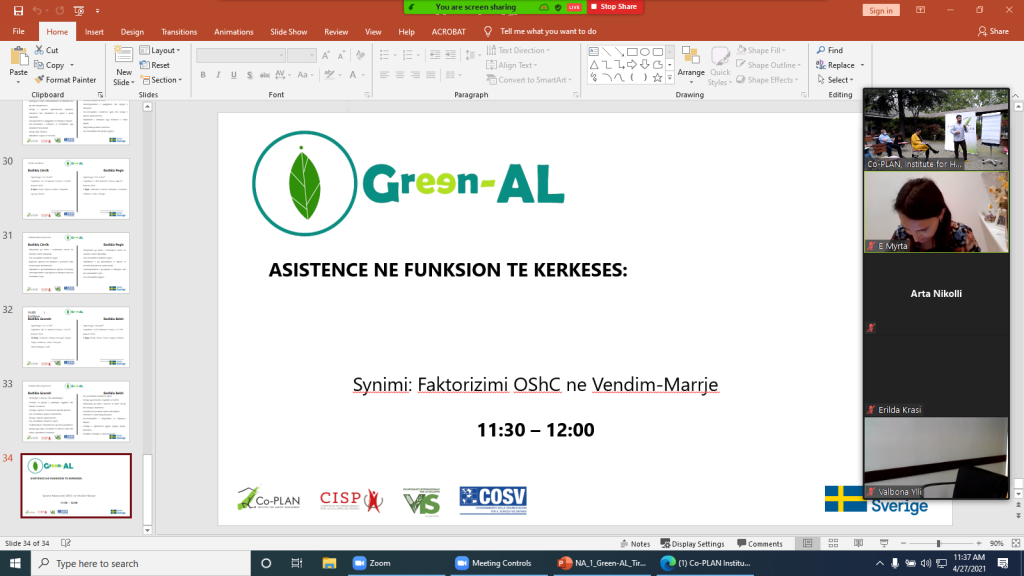Open the Slide Show tab
Viewport: 1024px width, 576px height.
pyautogui.click(x=289, y=31)
